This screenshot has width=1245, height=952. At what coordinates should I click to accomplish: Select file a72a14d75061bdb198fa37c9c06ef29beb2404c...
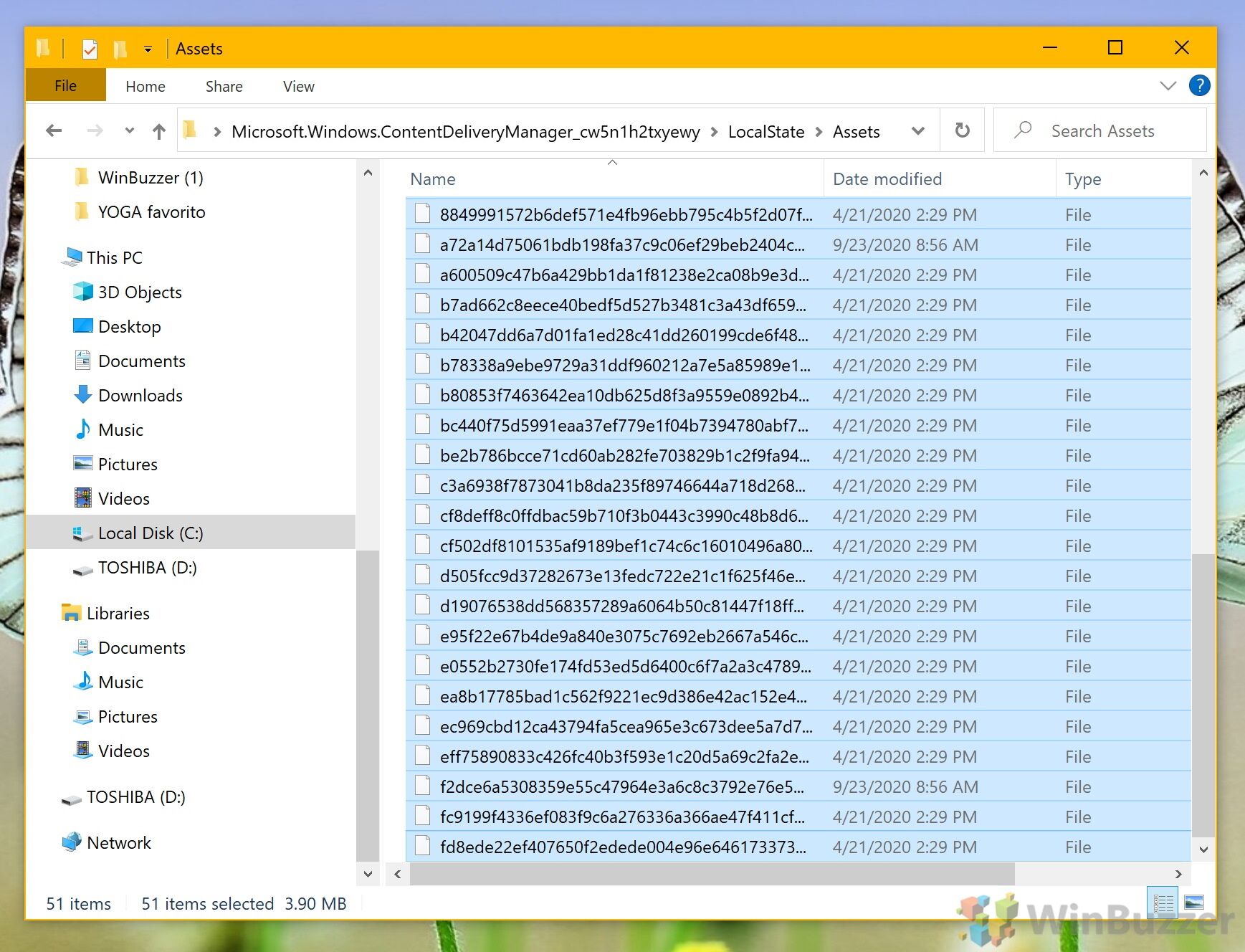pyautogui.click(x=798, y=244)
